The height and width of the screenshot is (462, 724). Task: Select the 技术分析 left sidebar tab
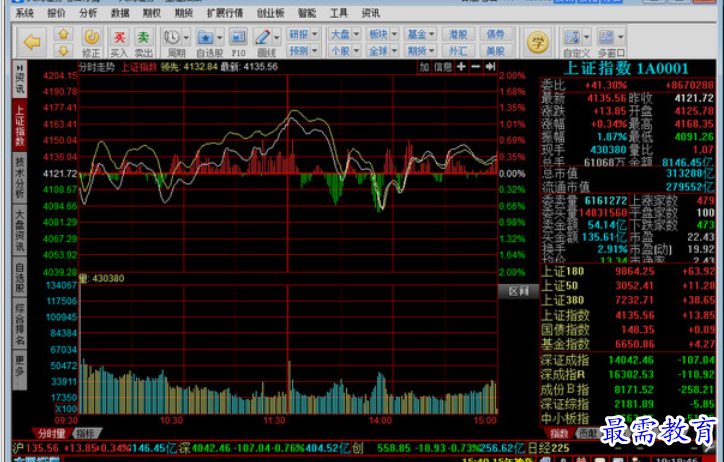click(19, 178)
